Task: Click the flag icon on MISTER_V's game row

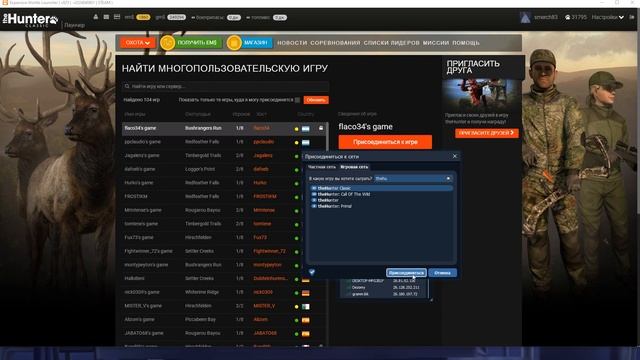Action: 305,307
